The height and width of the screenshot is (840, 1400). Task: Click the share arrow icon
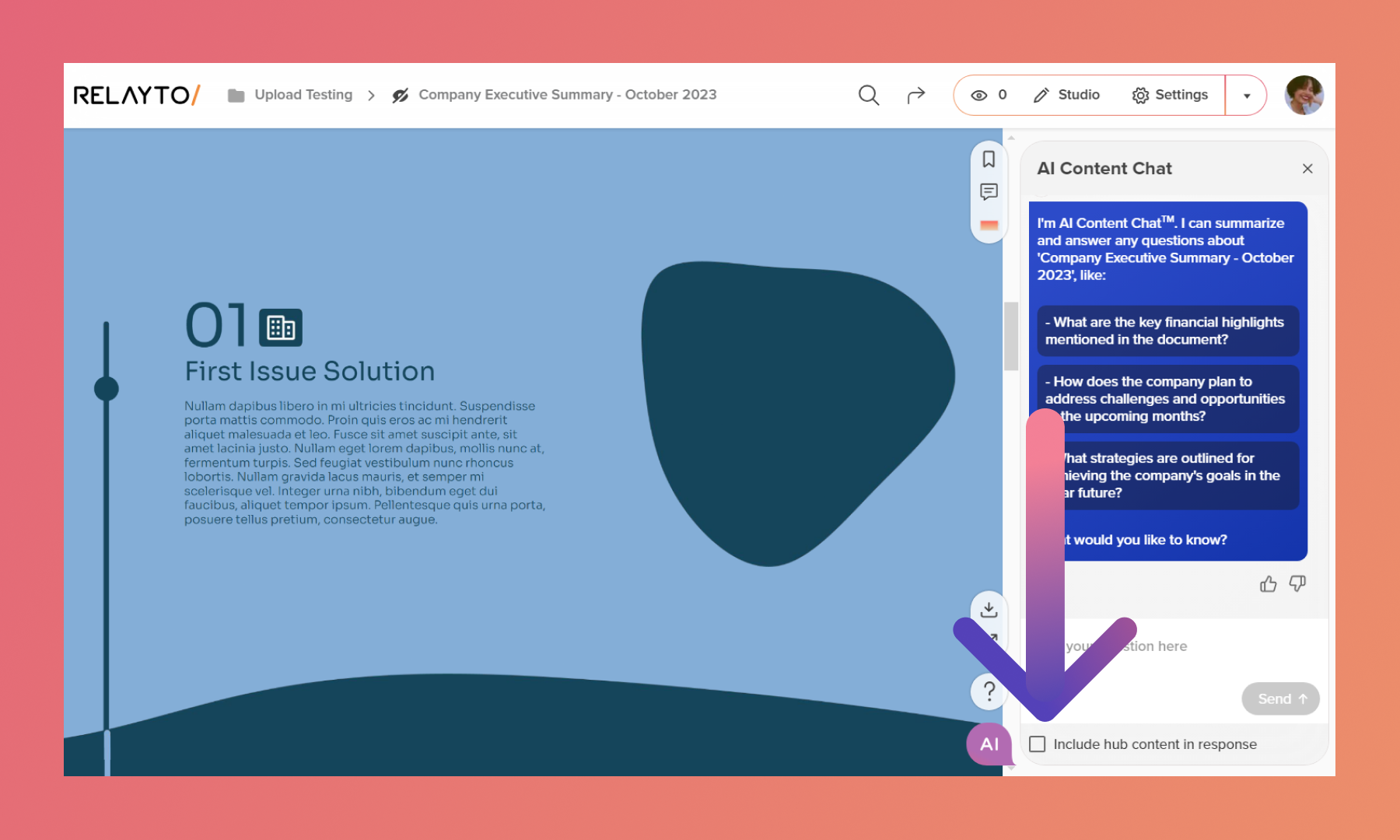click(916, 95)
